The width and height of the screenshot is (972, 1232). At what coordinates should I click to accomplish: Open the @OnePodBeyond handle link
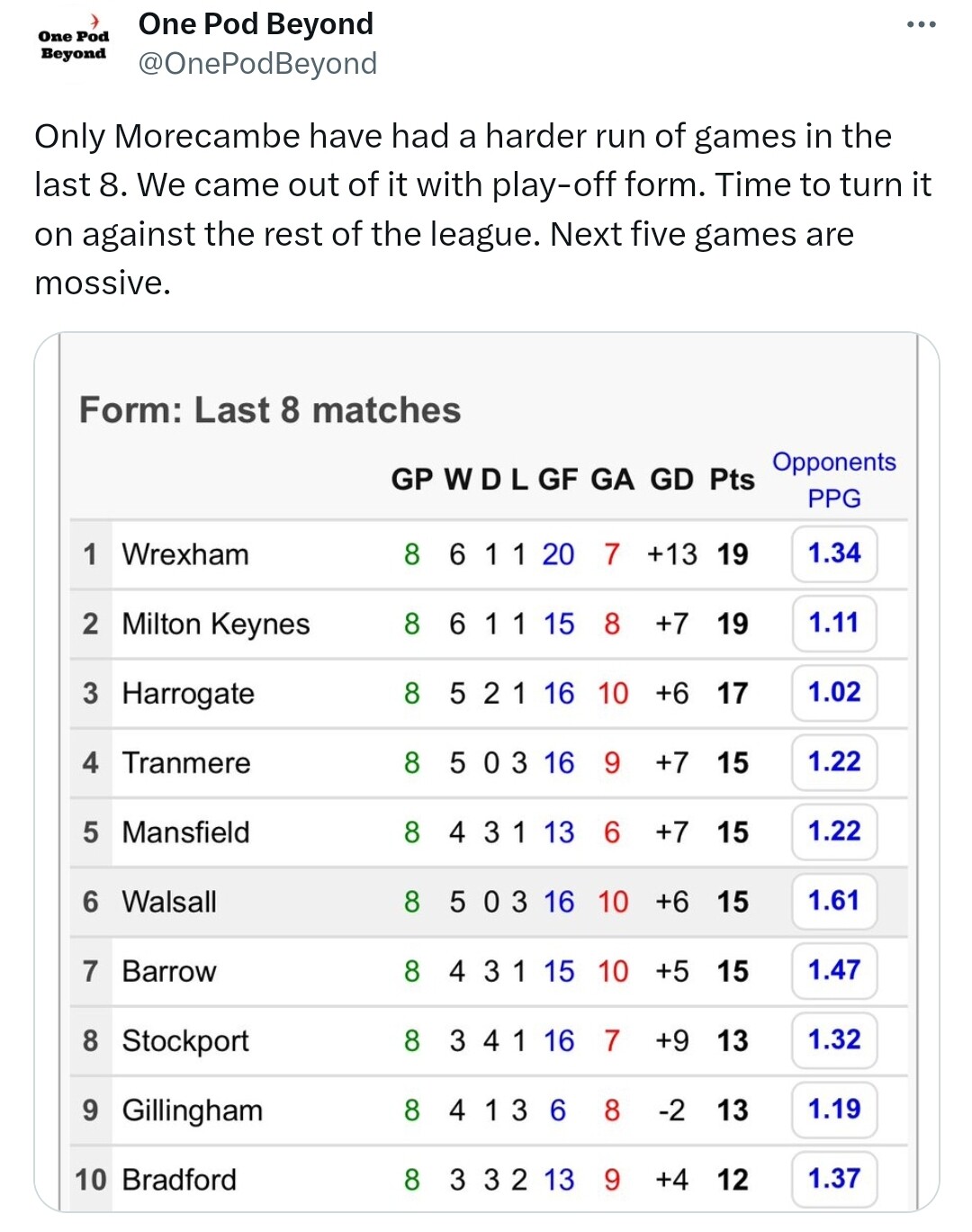(x=257, y=64)
